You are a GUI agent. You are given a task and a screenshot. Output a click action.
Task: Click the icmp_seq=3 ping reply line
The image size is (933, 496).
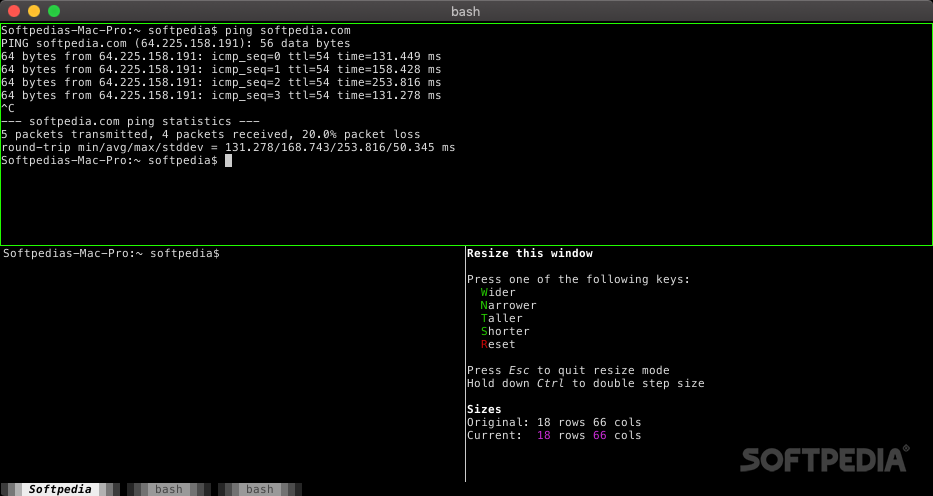(221, 95)
